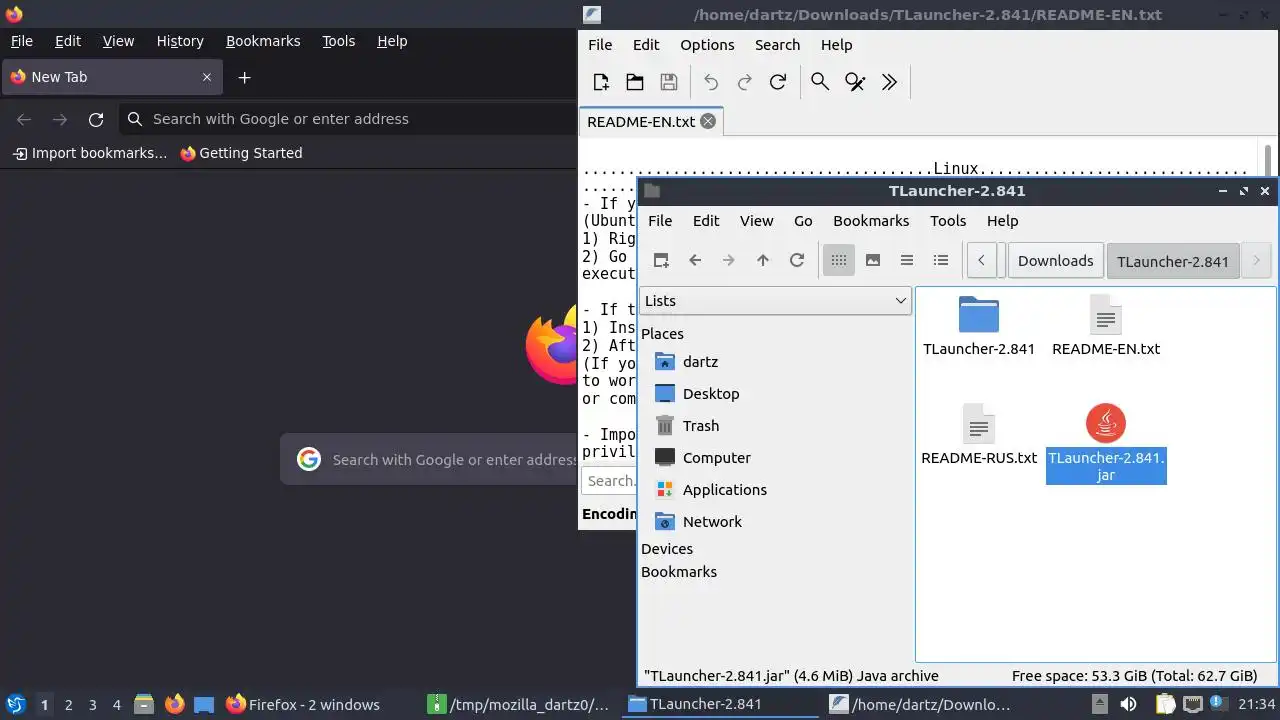
Task: Switch to workspace 2 in the taskbar
Action: [x=68, y=705]
